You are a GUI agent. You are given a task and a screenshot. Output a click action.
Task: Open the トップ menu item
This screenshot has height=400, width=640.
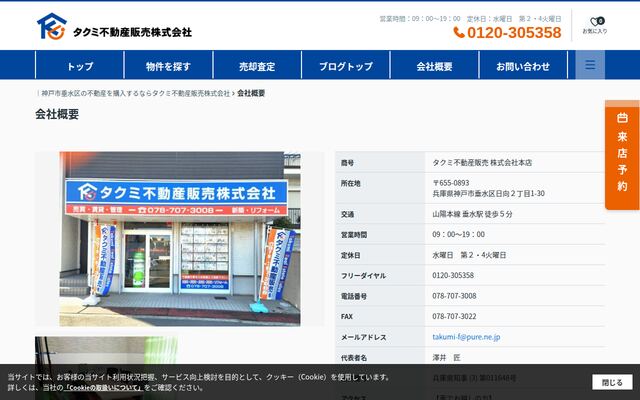(80, 66)
